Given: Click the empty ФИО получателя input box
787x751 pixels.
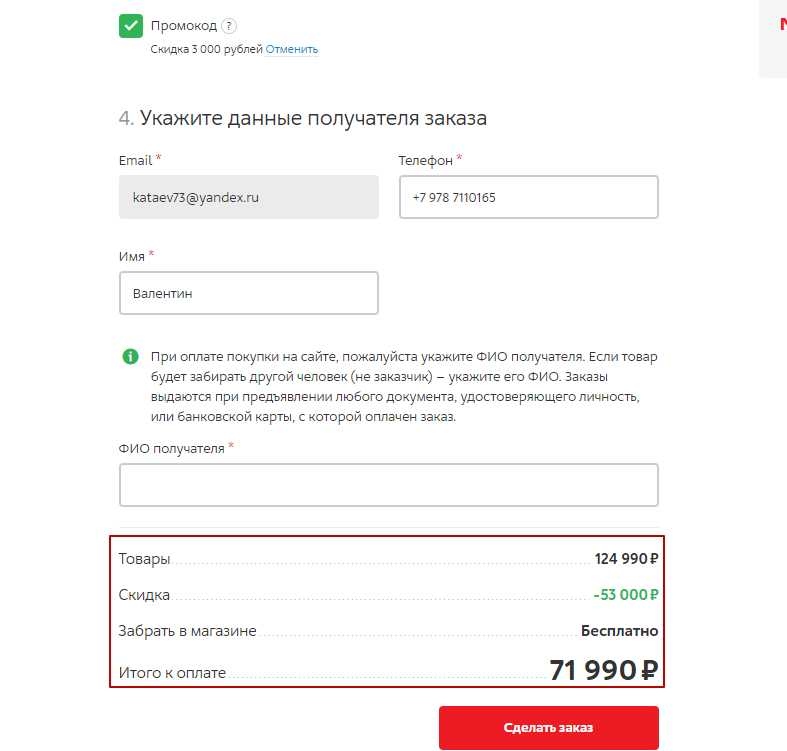Looking at the screenshot, I should (388, 485).
